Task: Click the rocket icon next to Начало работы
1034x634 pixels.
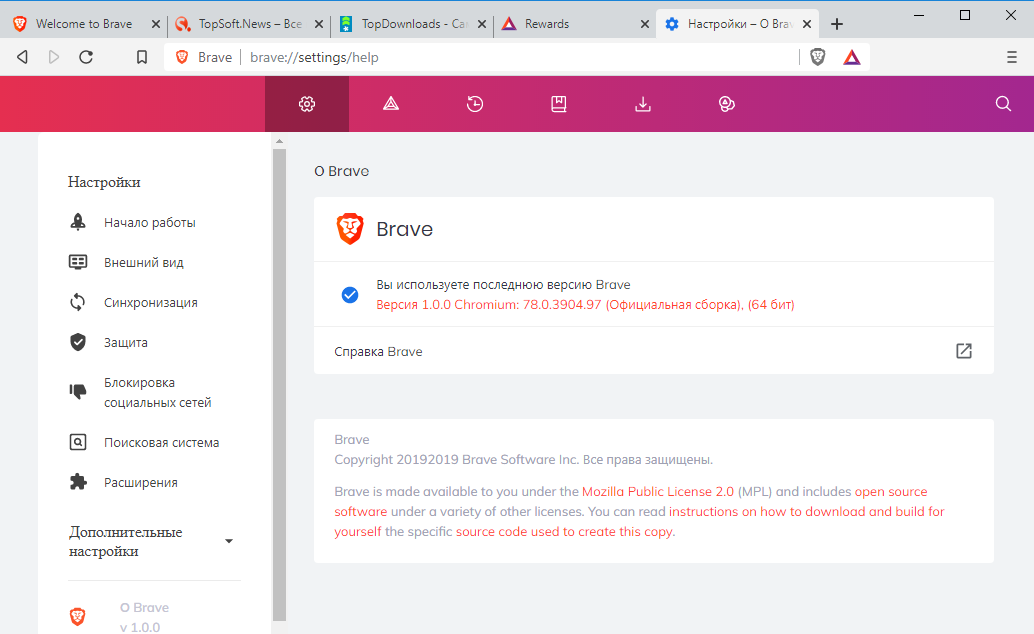Action: (x=78, y=222)
